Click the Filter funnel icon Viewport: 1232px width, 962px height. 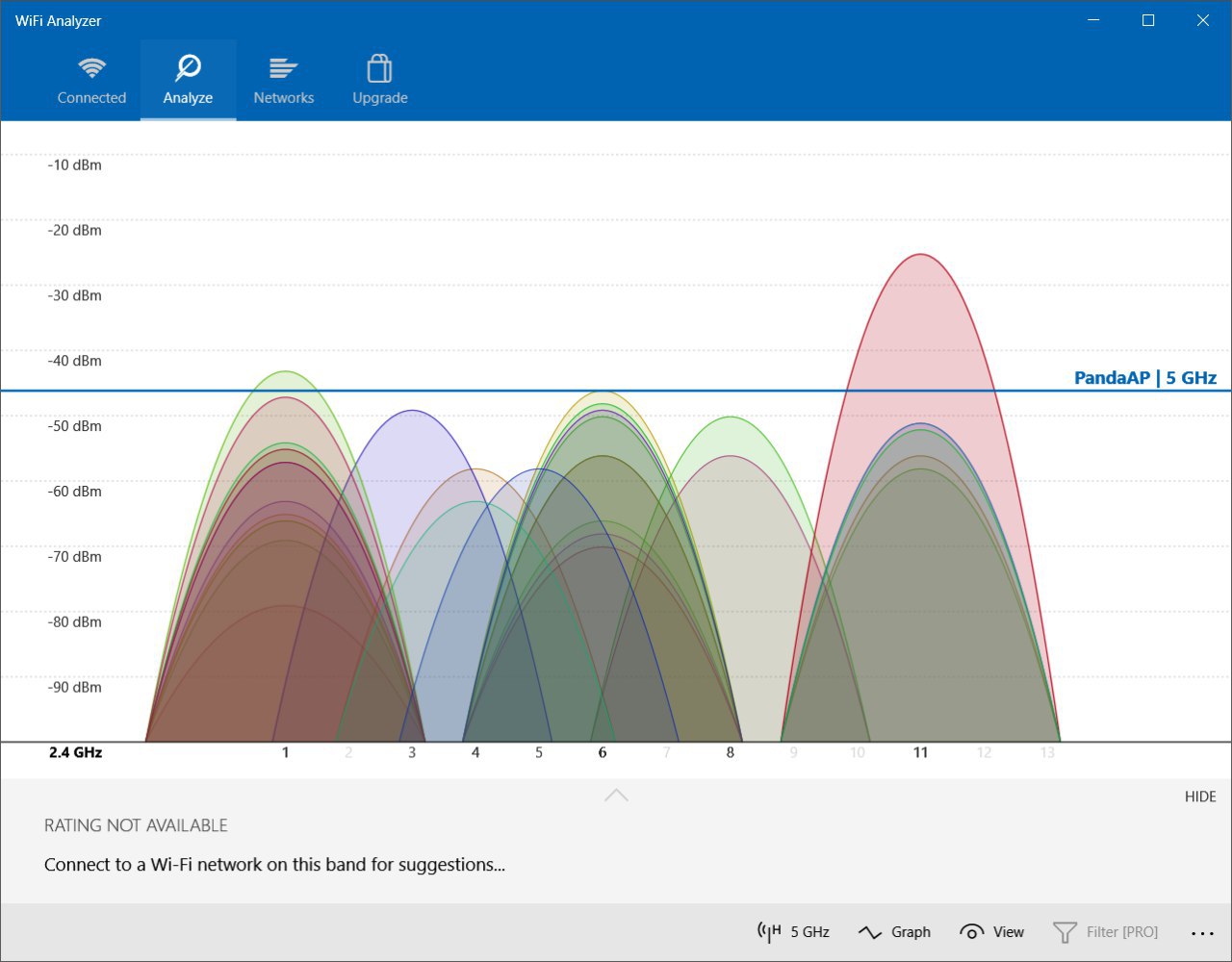[x=1065, y=932]
